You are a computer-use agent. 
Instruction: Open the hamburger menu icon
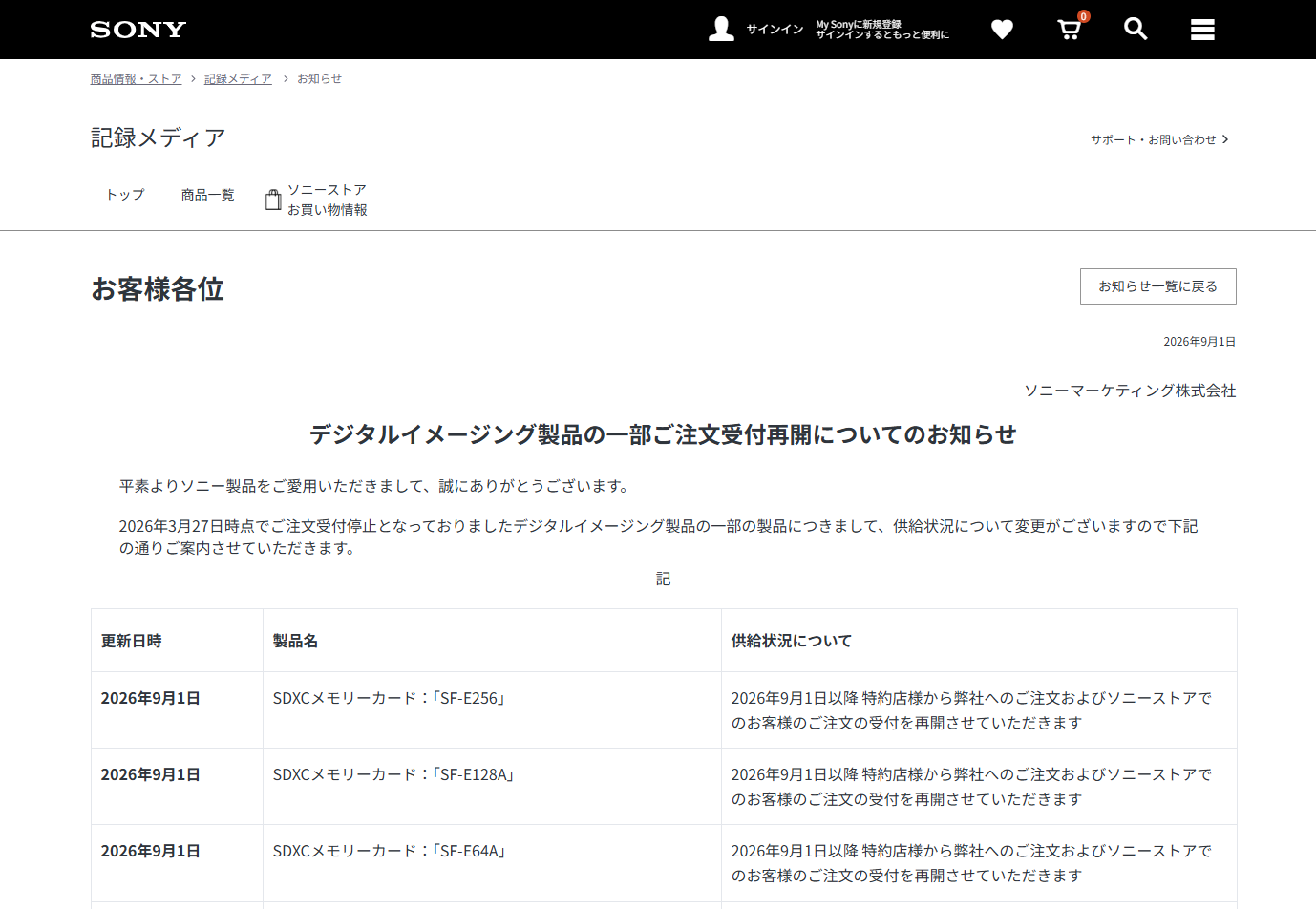tap(1202, 30)
